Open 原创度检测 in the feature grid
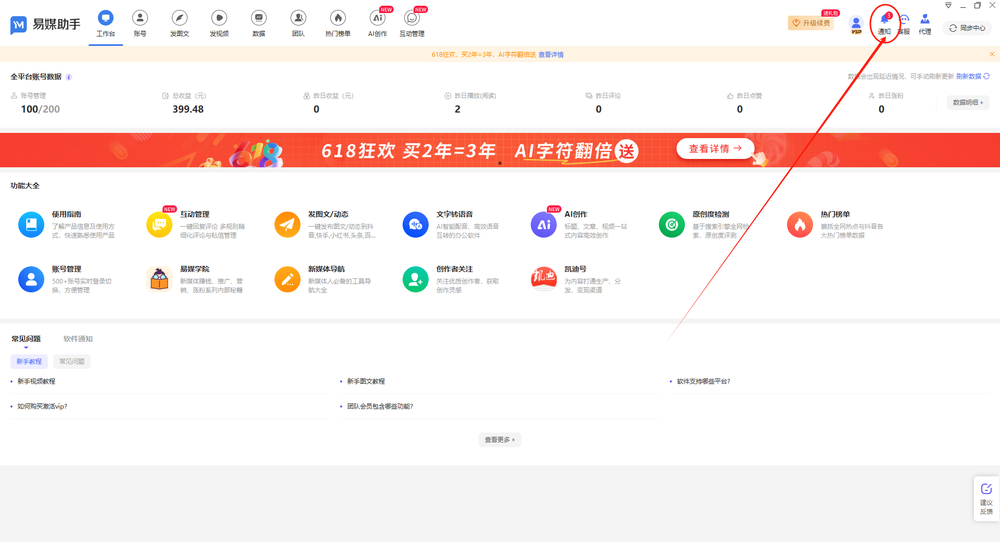 [x=704, y=224]
